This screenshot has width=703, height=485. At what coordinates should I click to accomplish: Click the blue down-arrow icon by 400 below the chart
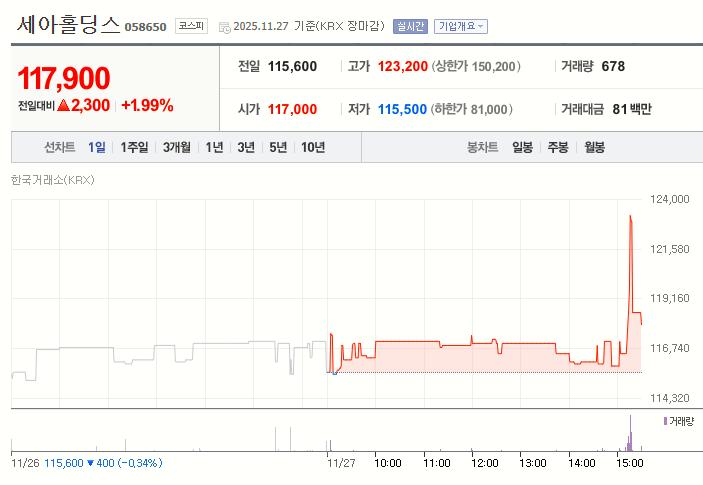click(90, 463)
